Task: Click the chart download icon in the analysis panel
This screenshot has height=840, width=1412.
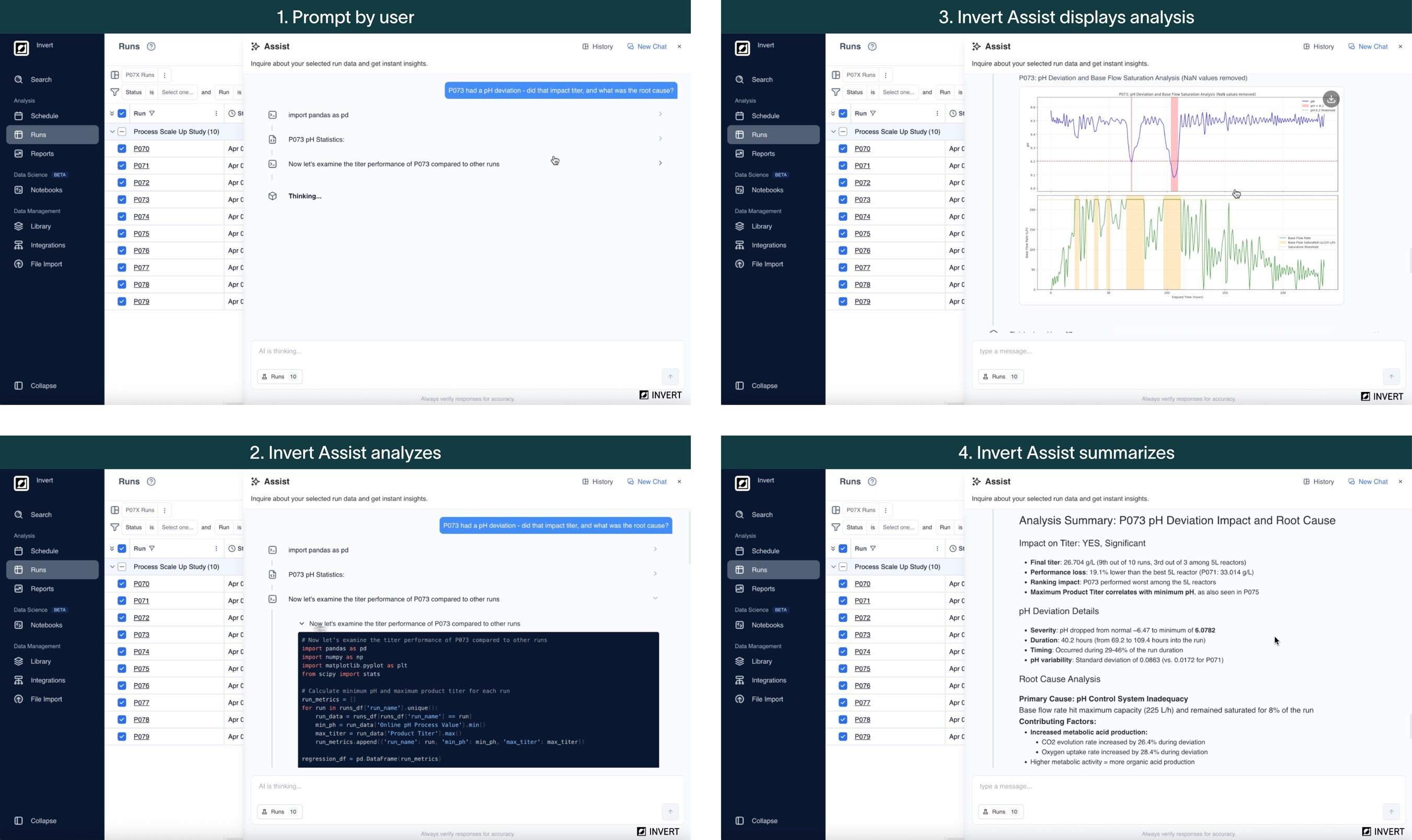Action: [x=1330, y=100]
